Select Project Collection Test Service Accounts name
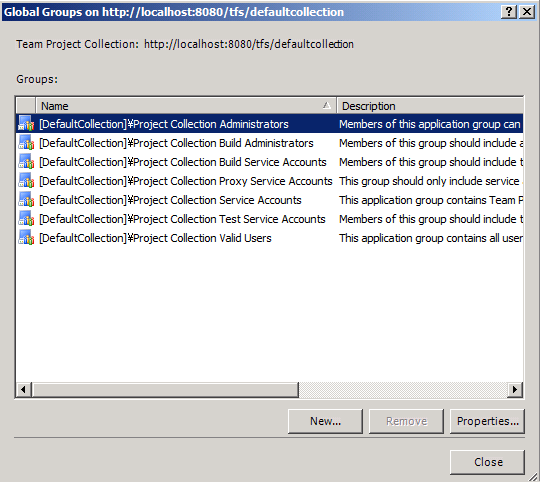The height and width of the screenshot is (482, 540). click(183, 219)
